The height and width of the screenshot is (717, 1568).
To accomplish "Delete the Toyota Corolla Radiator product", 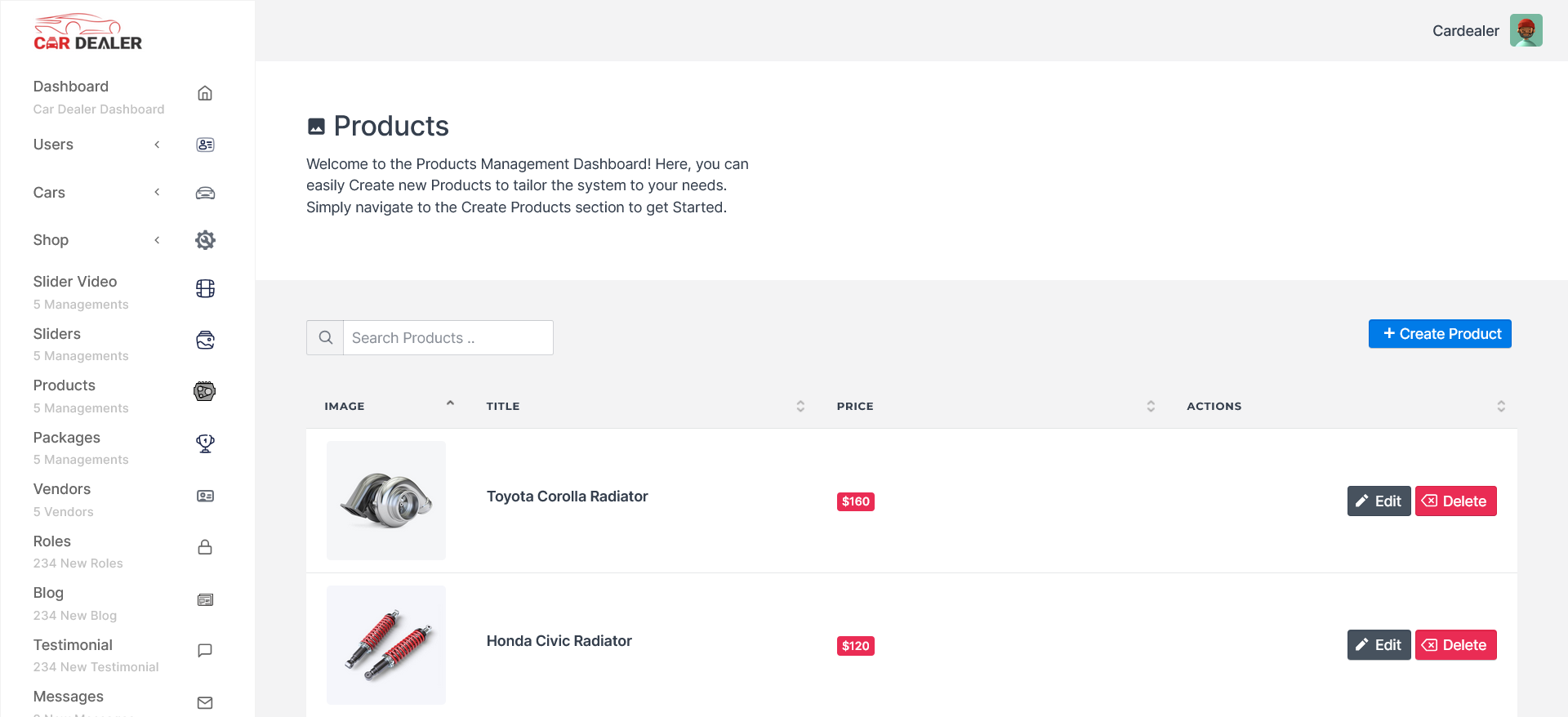I will 1455,501.
